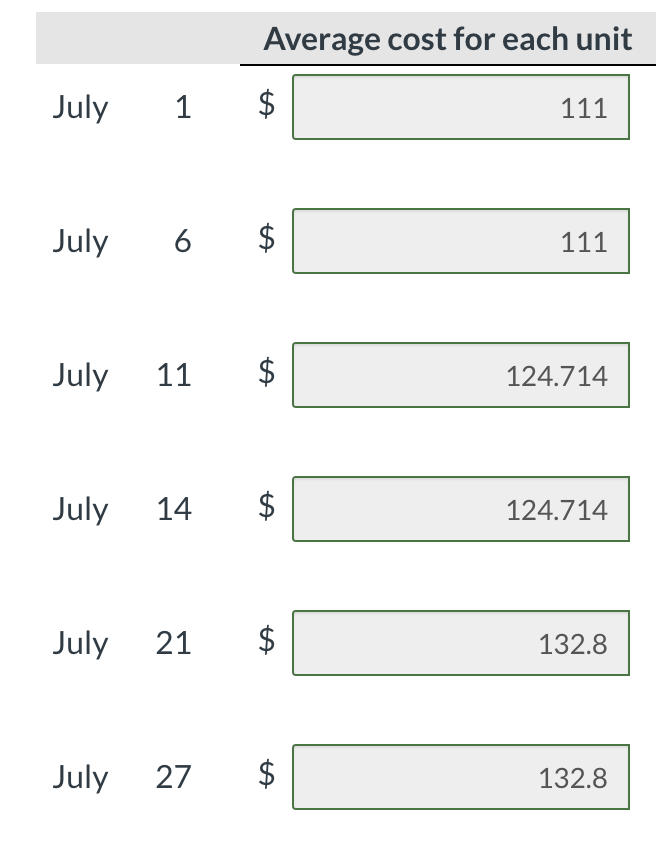Click the dollar sign near July 14
Screen dimensions: 658x844
(265, 509)
